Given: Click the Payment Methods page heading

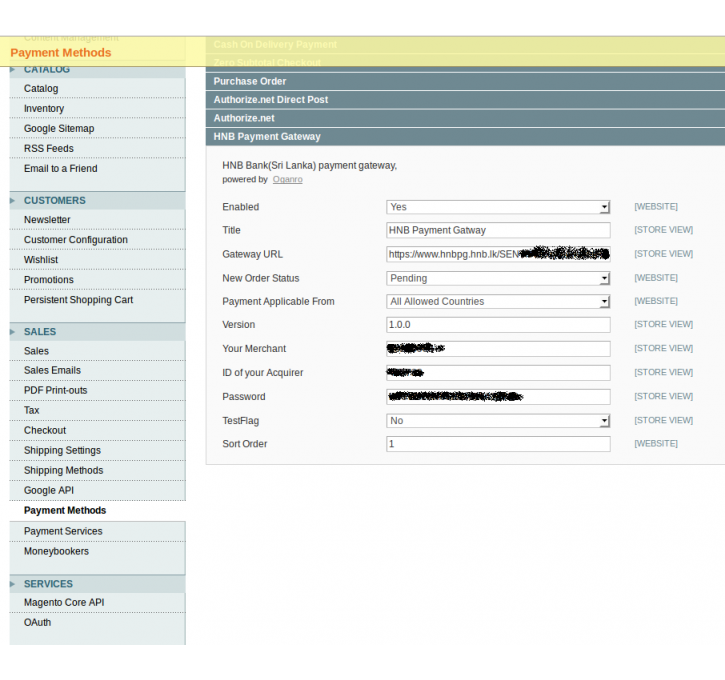Looking at the screenshot, I should [61, 53].
